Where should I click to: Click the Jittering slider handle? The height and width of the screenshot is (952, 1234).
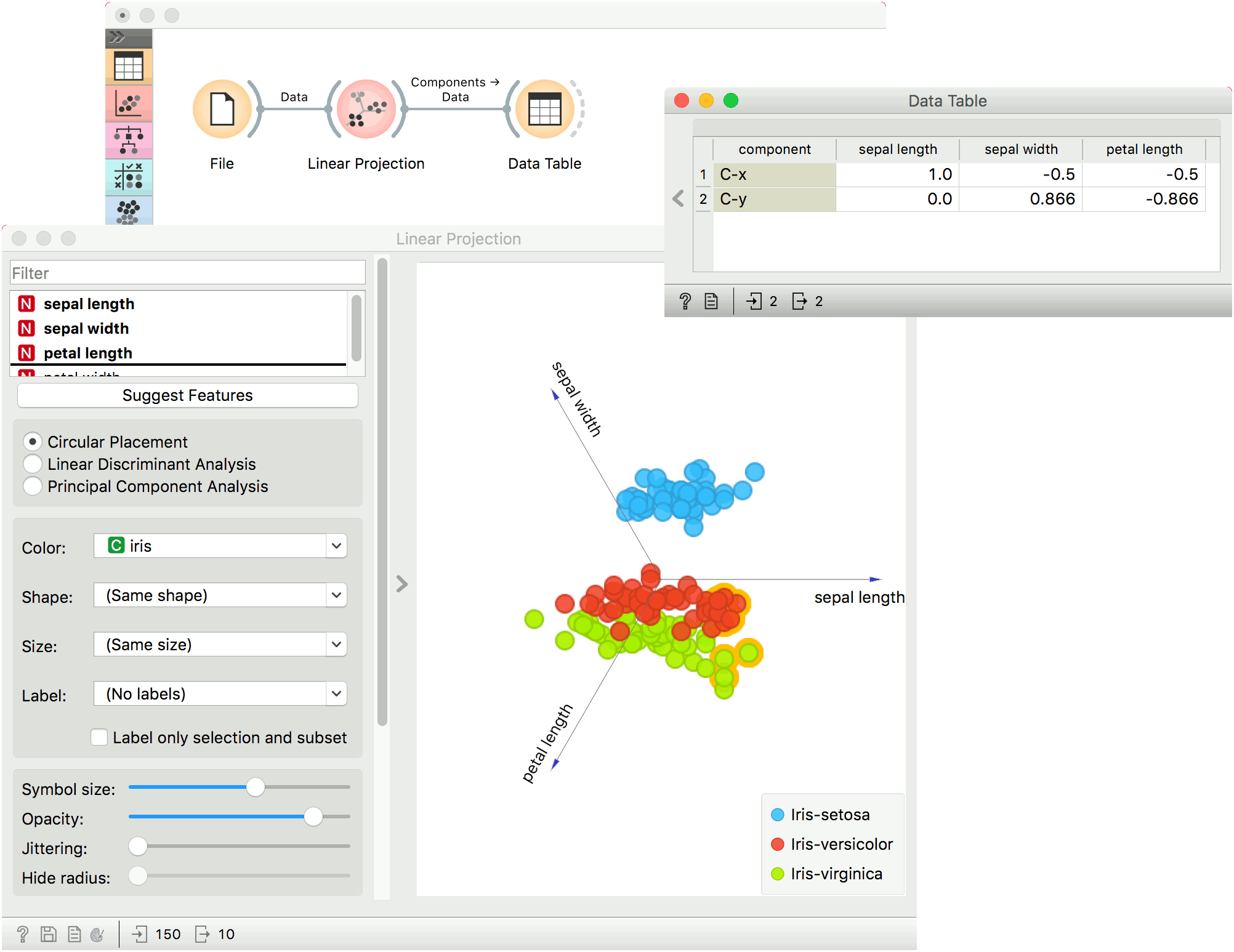click(x=138, y=846)
